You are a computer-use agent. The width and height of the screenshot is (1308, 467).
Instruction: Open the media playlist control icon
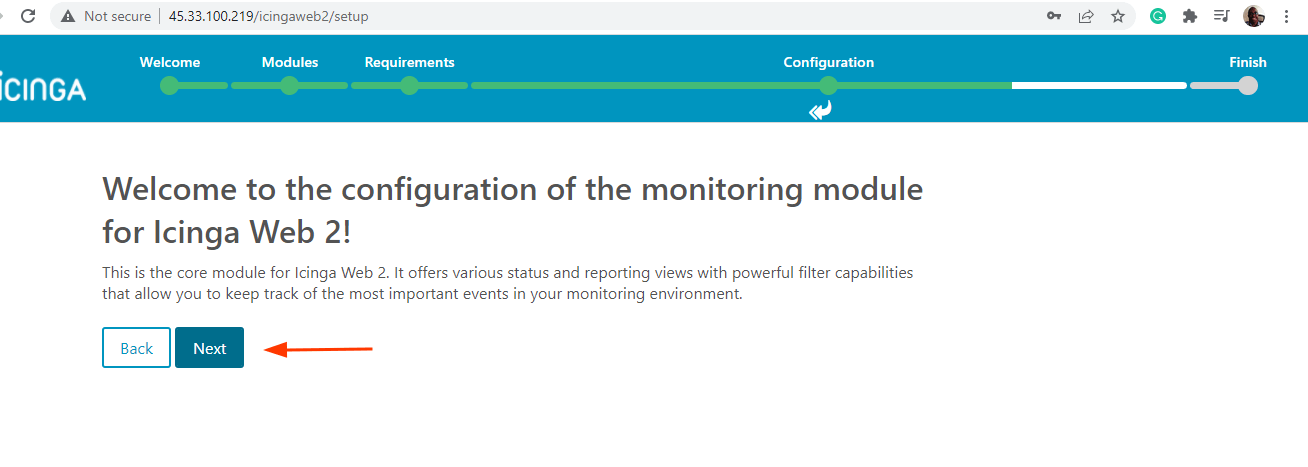(x=1221, y=16)
